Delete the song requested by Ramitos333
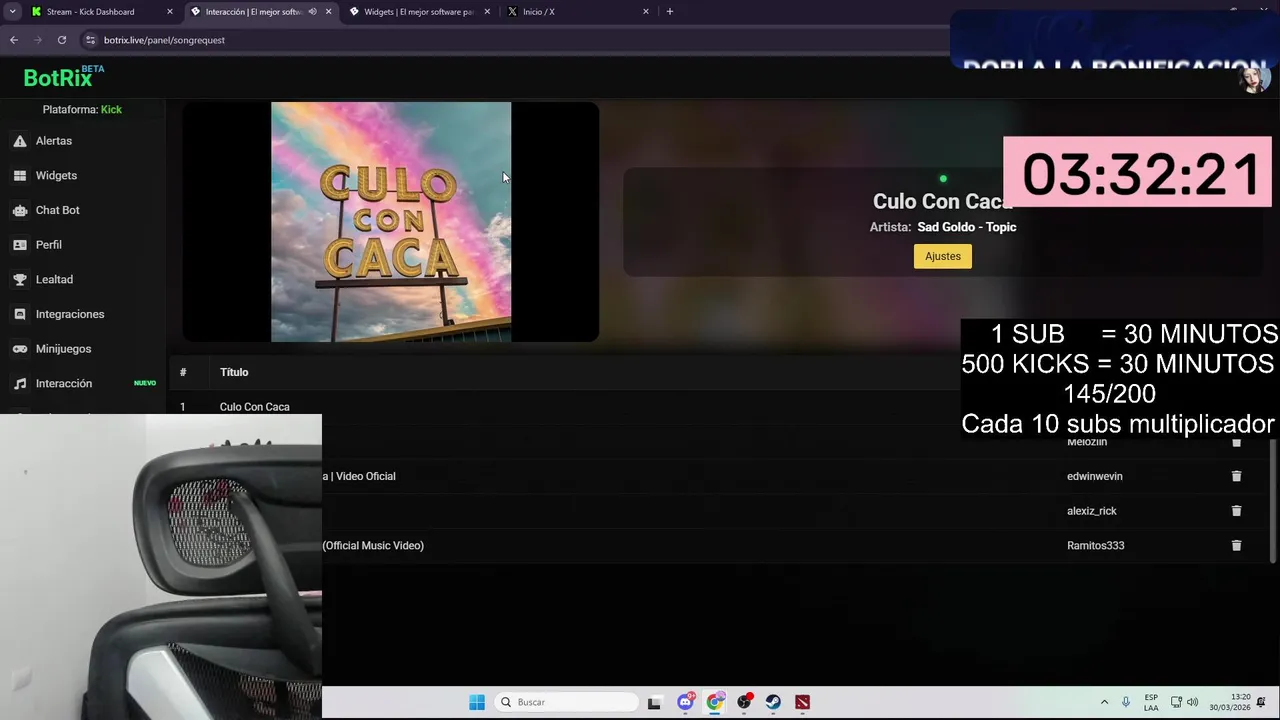The height and width of the screenshot is (720, 1280). (x=1236, y=545)
